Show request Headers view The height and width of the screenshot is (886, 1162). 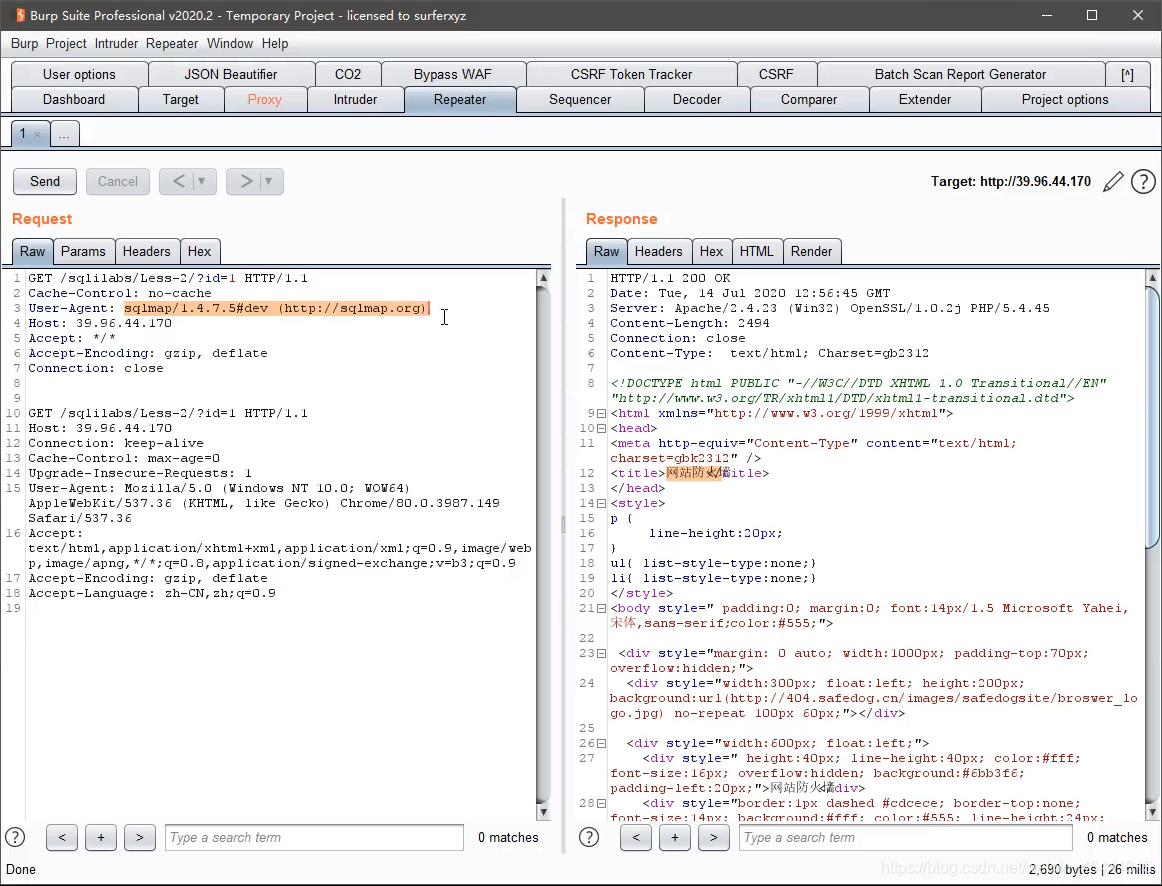(x=147, y=251)
